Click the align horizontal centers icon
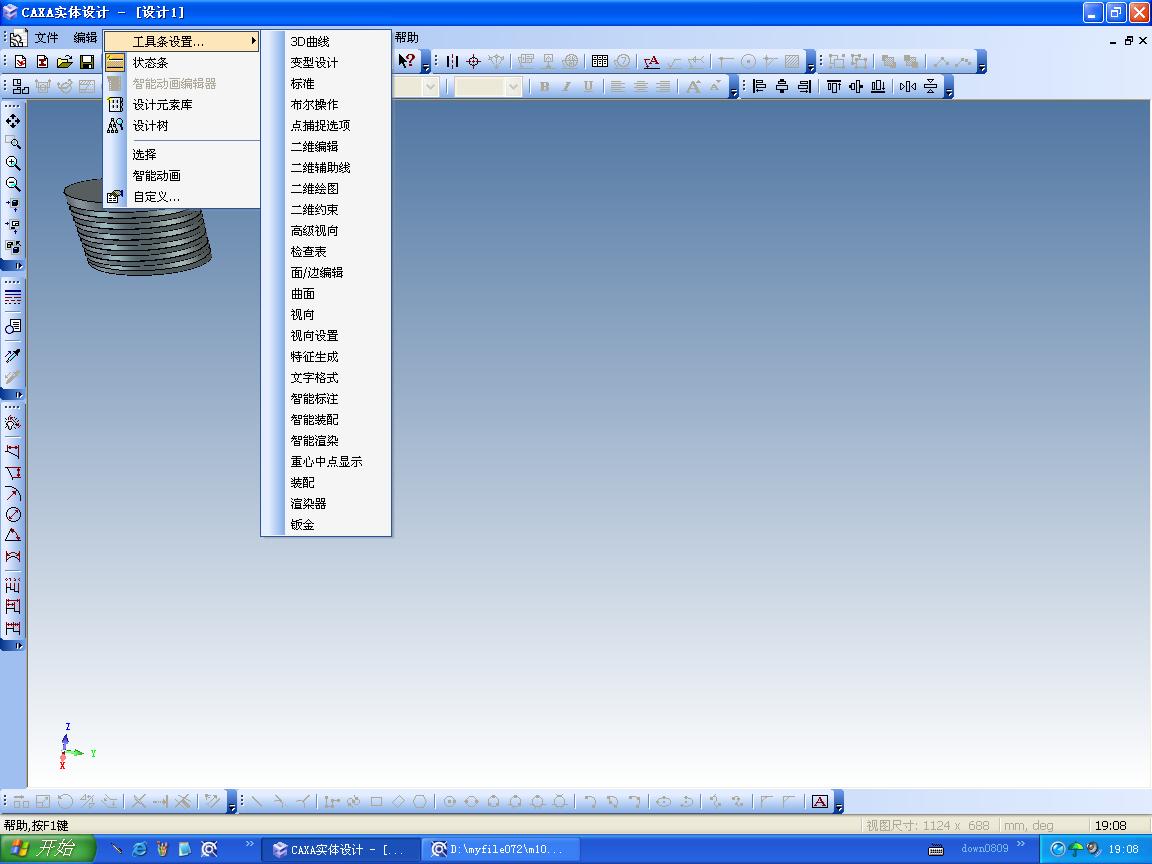This screenshot has width=1152, height=864. [x=782, y=87]
